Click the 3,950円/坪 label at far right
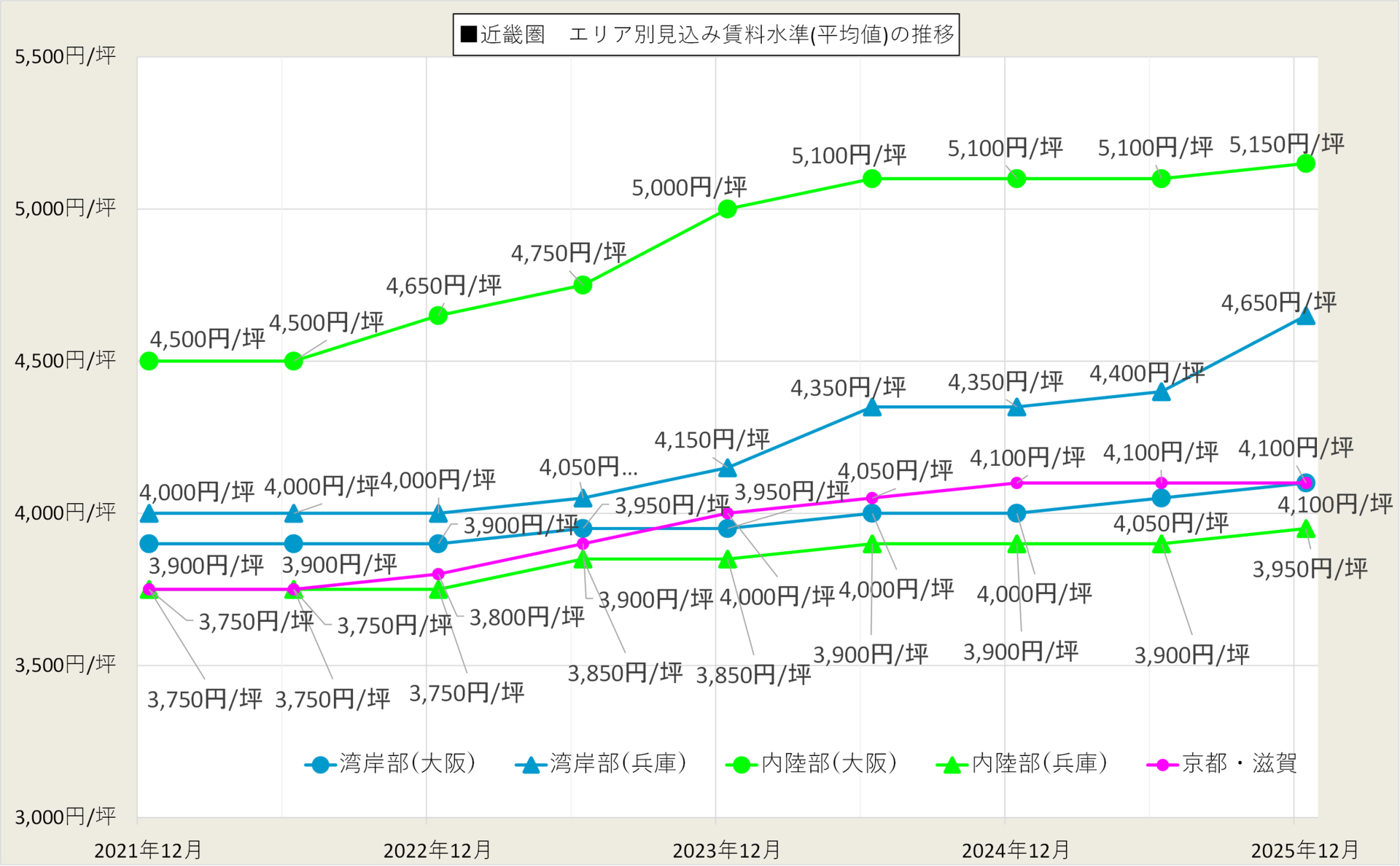Viewport: 1400px width, 866px height. 1310,569
